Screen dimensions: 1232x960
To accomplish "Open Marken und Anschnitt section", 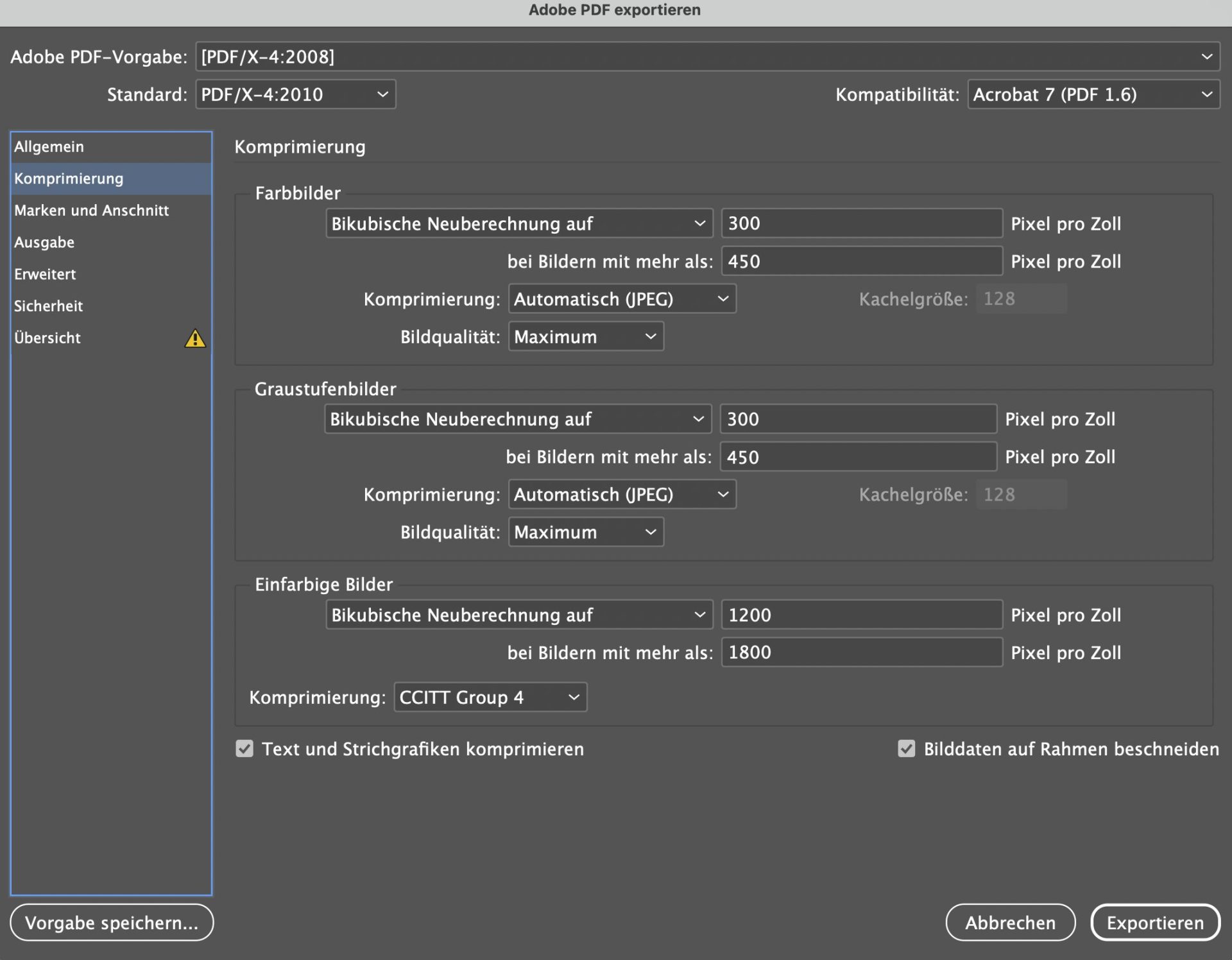I will click(111, 210).
